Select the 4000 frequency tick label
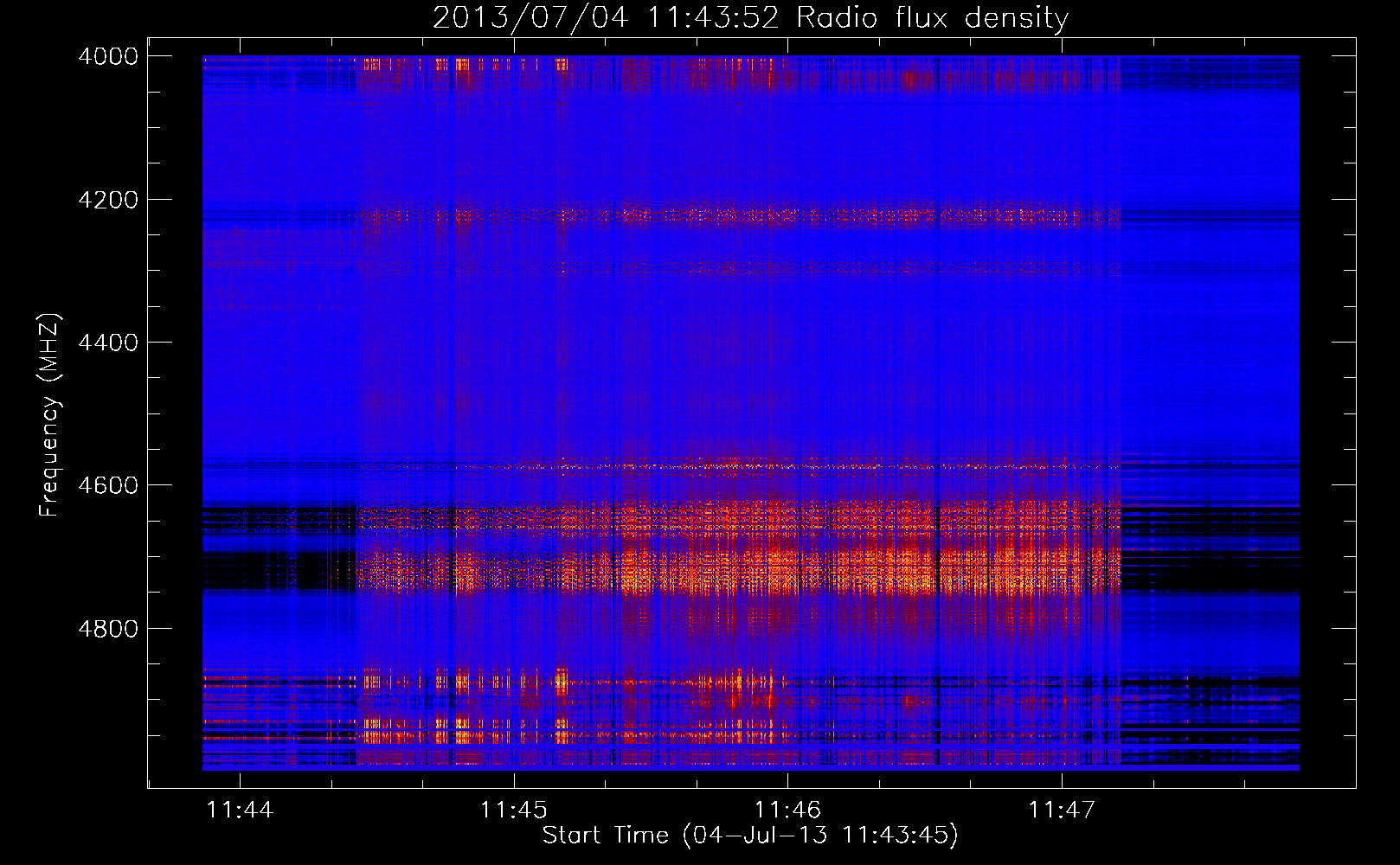 (108, 56)
